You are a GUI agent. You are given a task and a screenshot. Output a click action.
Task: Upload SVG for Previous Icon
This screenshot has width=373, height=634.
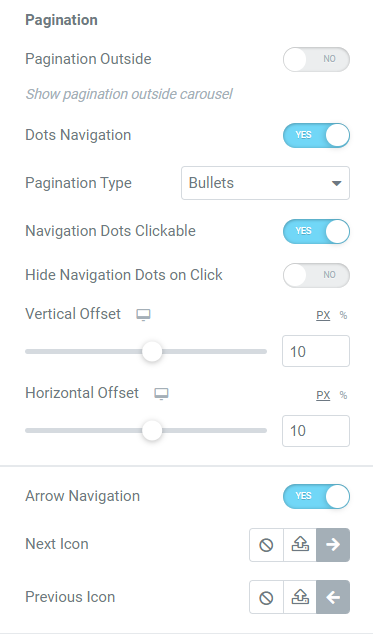[300, 597]
